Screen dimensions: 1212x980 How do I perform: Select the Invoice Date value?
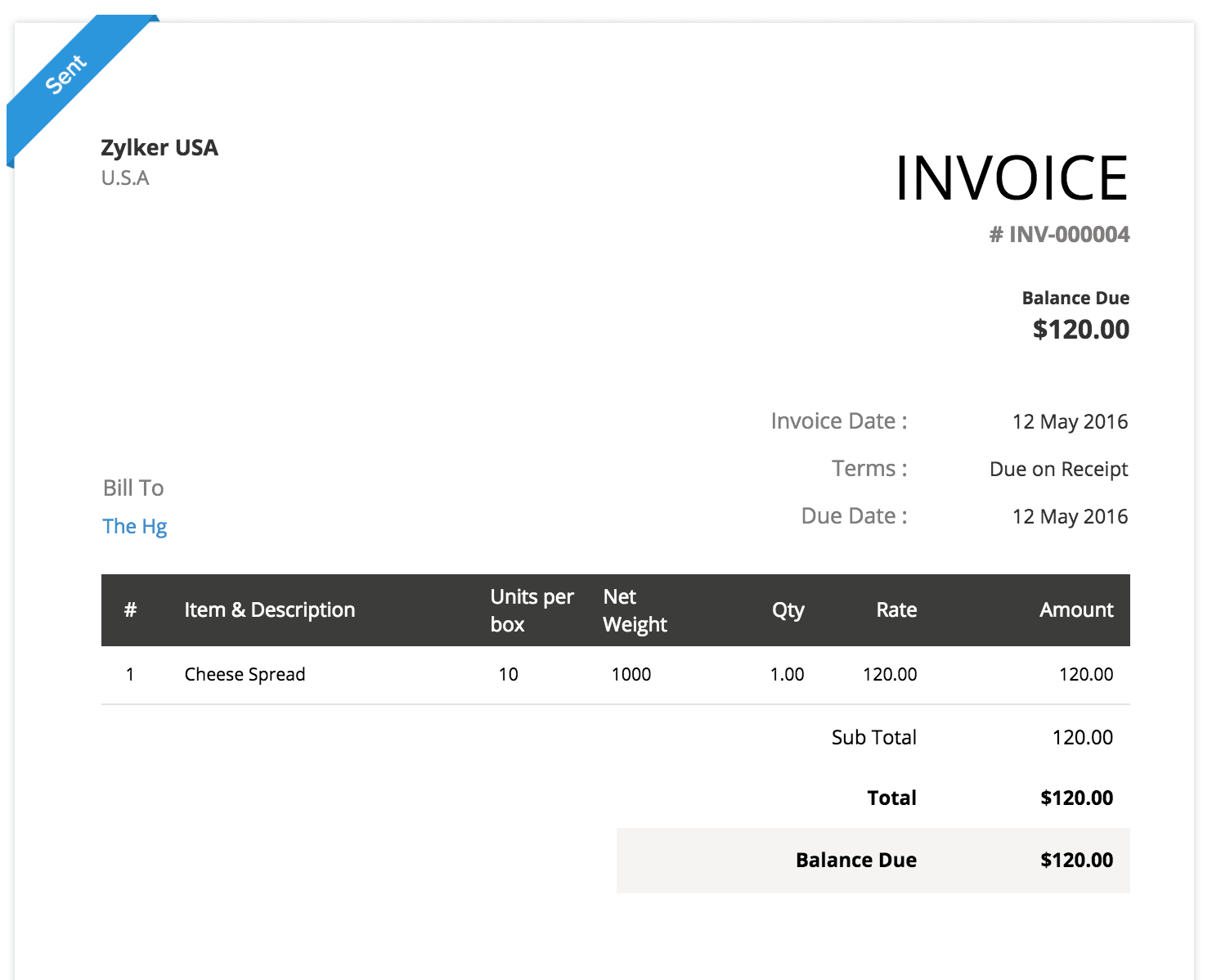[x=1070, y=422]
